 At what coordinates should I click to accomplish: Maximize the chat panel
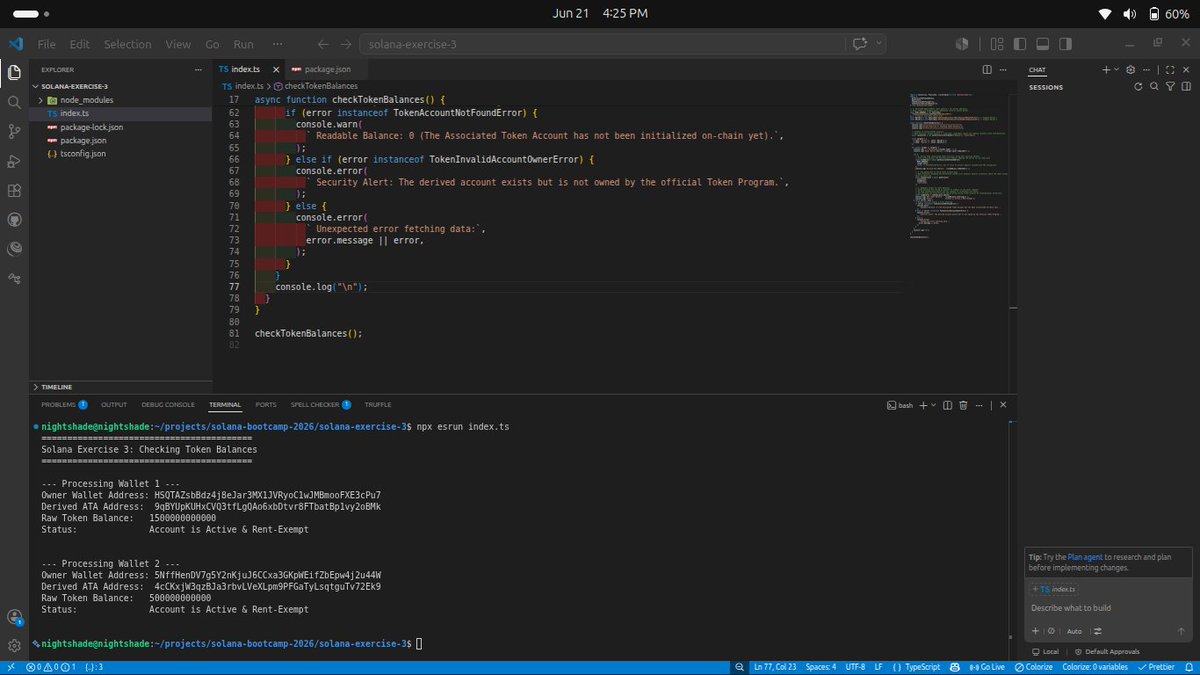[x=1169, y=69]
